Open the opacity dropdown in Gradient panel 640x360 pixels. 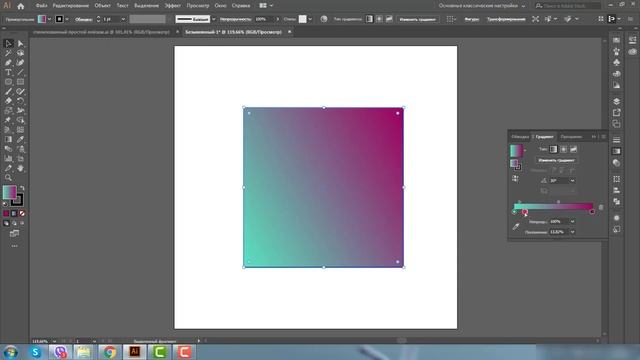(x=572, y=222)
